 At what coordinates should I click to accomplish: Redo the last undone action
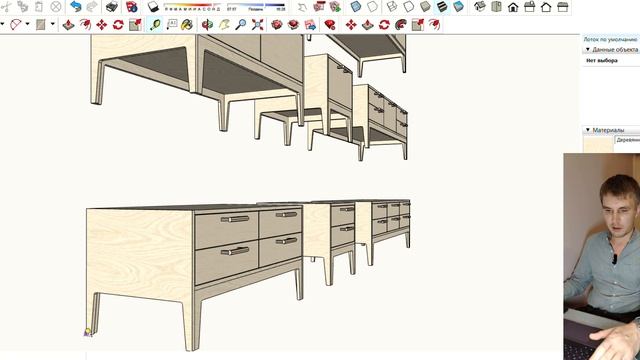point(92,7)
